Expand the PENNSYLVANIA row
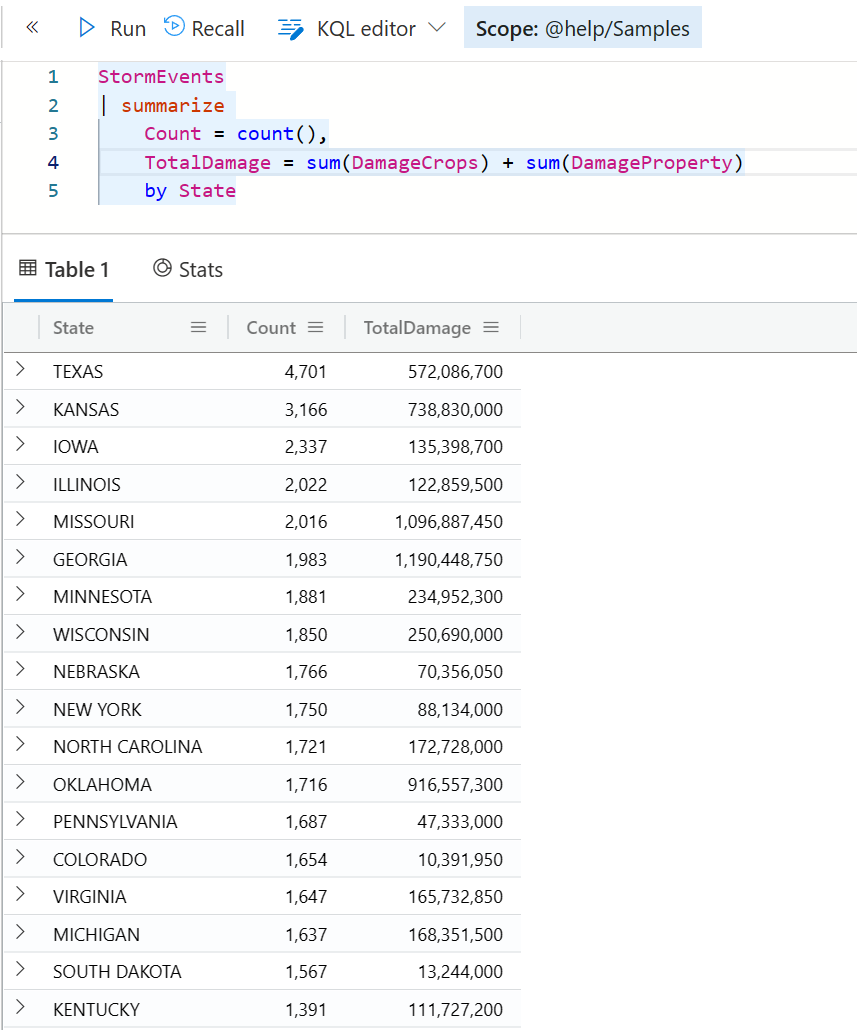Viewport: 857px width, 1030px height. coord(20,818)
